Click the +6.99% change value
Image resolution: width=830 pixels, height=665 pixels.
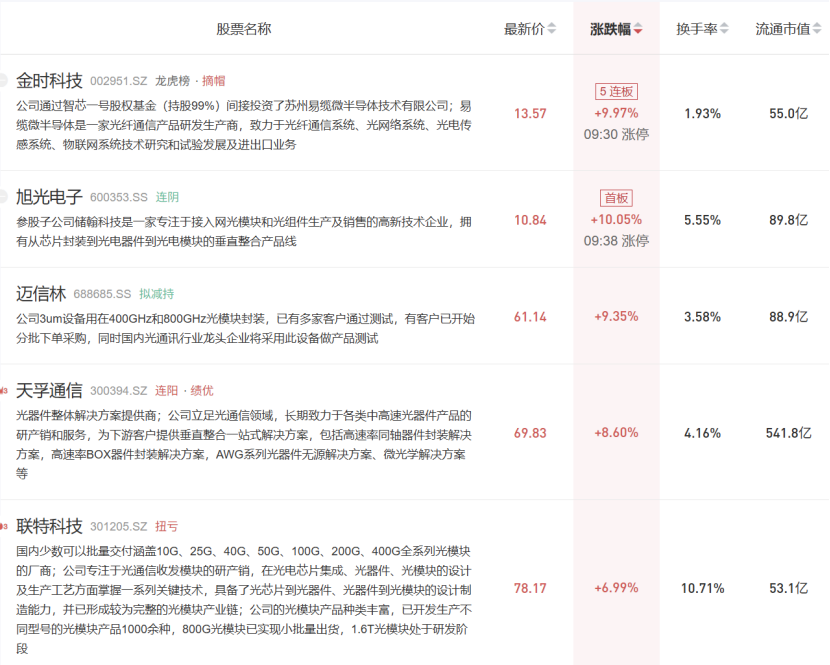pyautogui.click(x=616, y=588)
